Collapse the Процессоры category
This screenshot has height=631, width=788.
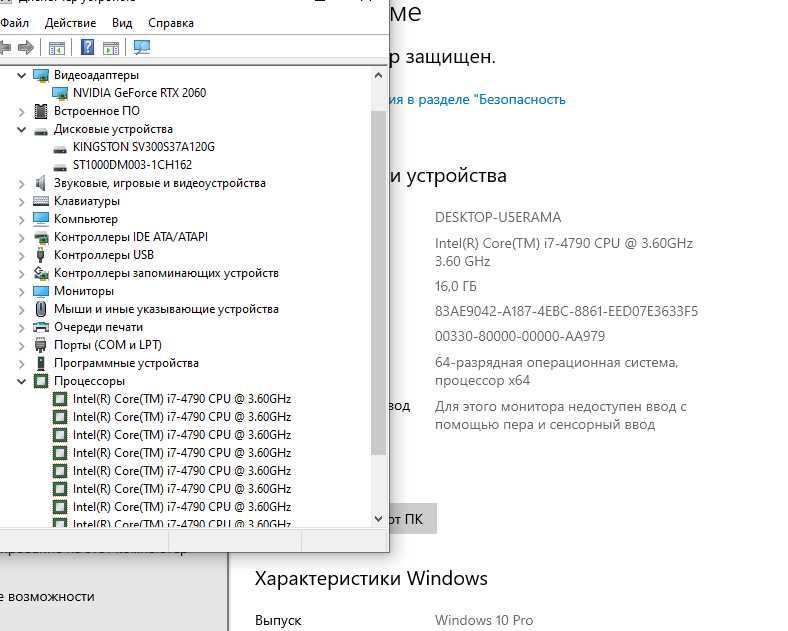point(21,381)
